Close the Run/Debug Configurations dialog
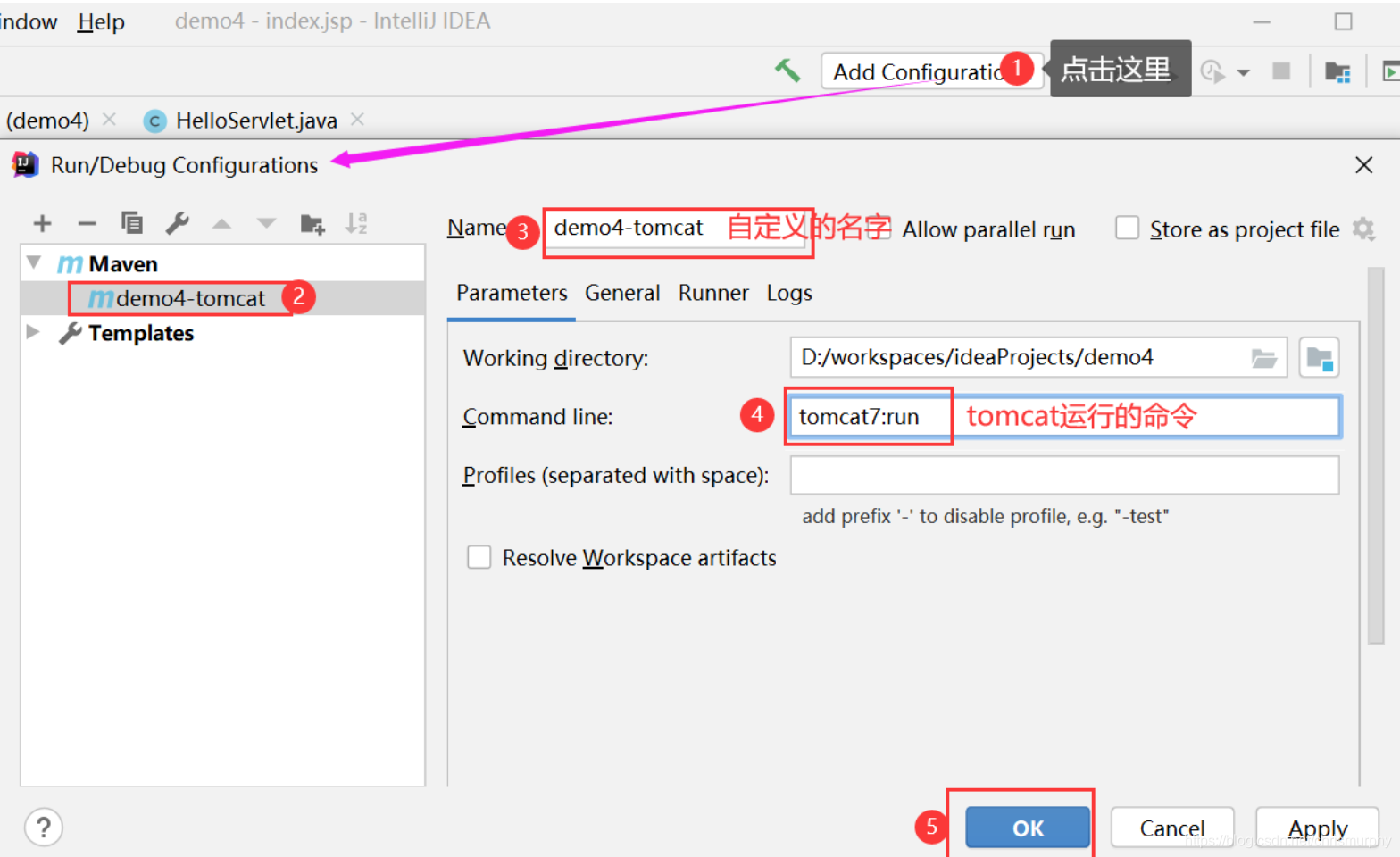Viewport: 1400px width, 857px height. click(1363, 164)
